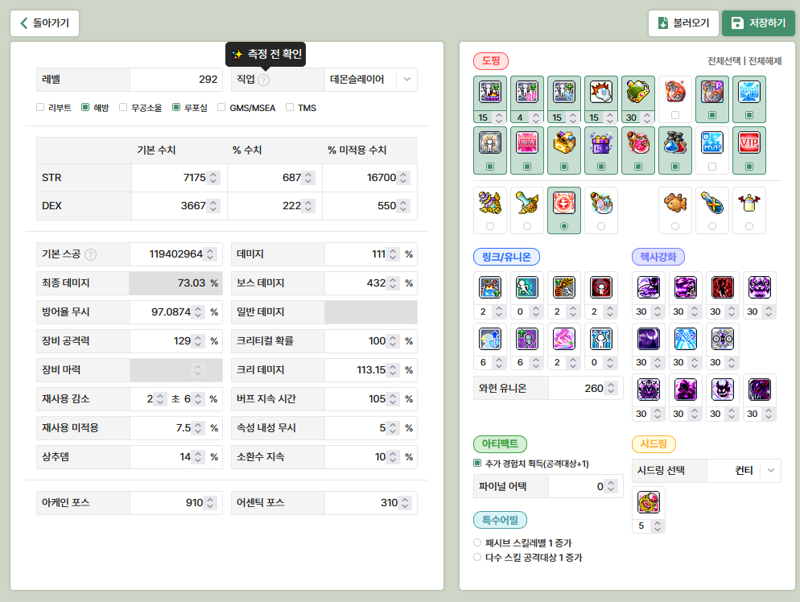
Task: Click the 링크/유니온 section label
Action: (507, 257)
